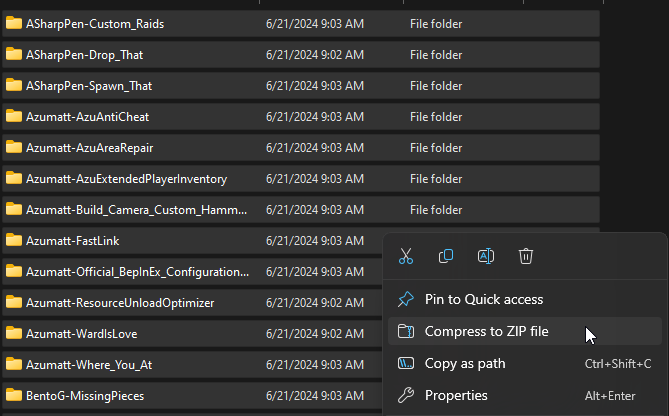Click the Copy as path icon
Viewport: 669px width, 416px height.
pos(406,363)
